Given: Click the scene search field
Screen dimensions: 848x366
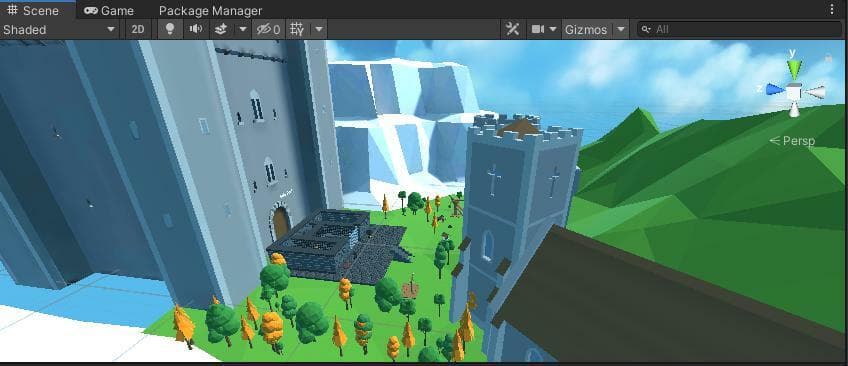Looking at the screenshot, I should coord(739,29).
